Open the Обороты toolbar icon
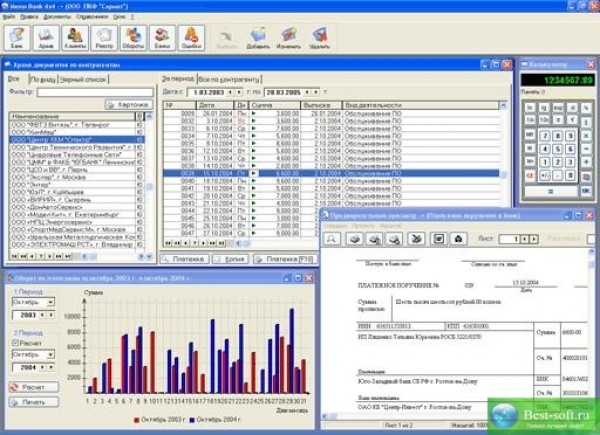 pos(133,38)
